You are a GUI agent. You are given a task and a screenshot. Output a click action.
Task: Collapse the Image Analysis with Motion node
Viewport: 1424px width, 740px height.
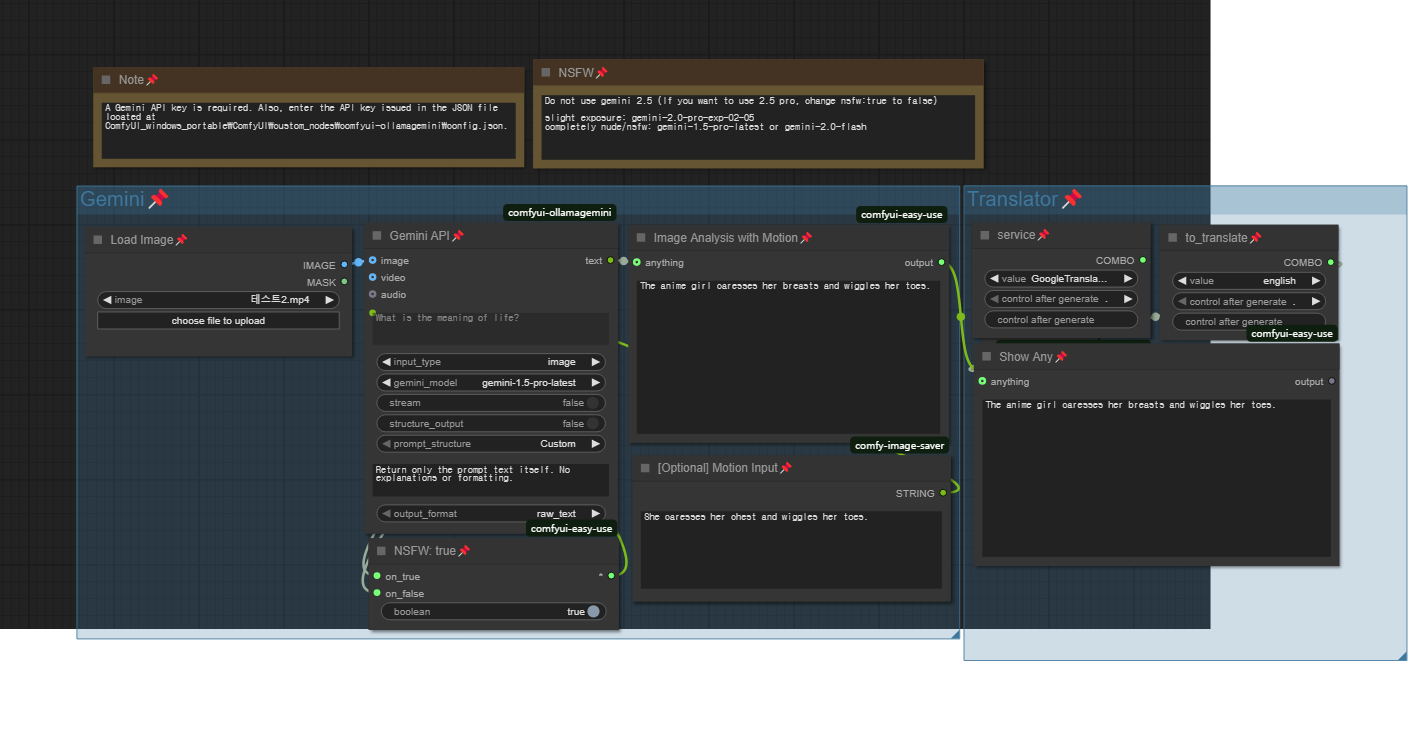click(641, 238)
